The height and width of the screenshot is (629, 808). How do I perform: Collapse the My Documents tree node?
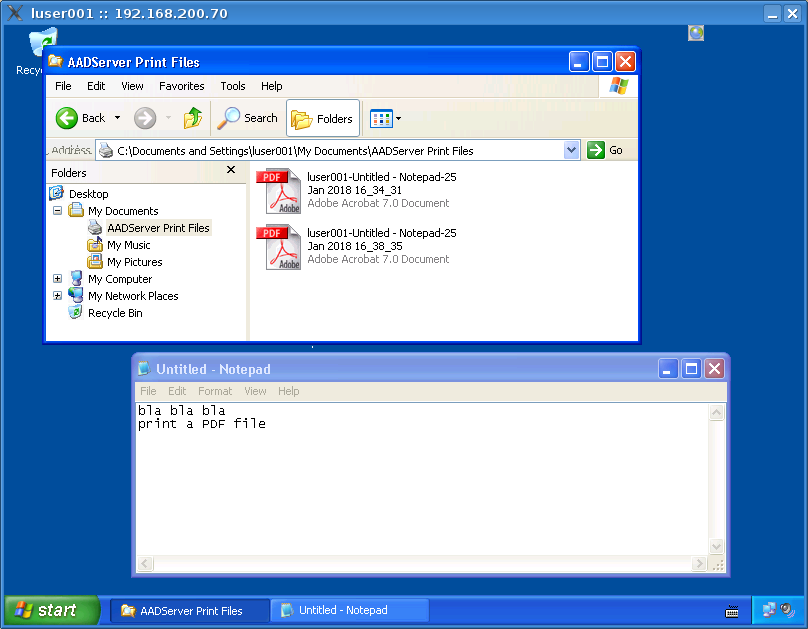pos(58,211)
